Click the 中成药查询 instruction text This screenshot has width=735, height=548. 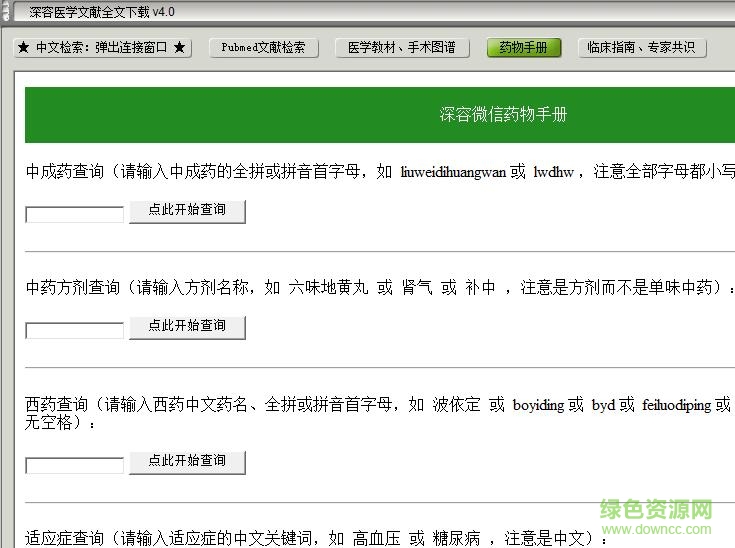(380, 172)
